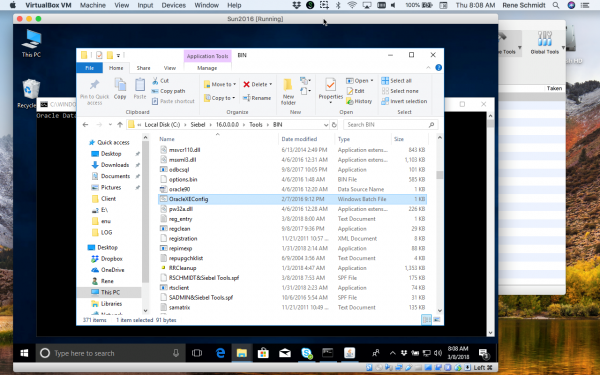The width and height of the screenshot is (600, 375).
Task: Select Dropbox in navigation pane
Action: click(x=111, y=259)
